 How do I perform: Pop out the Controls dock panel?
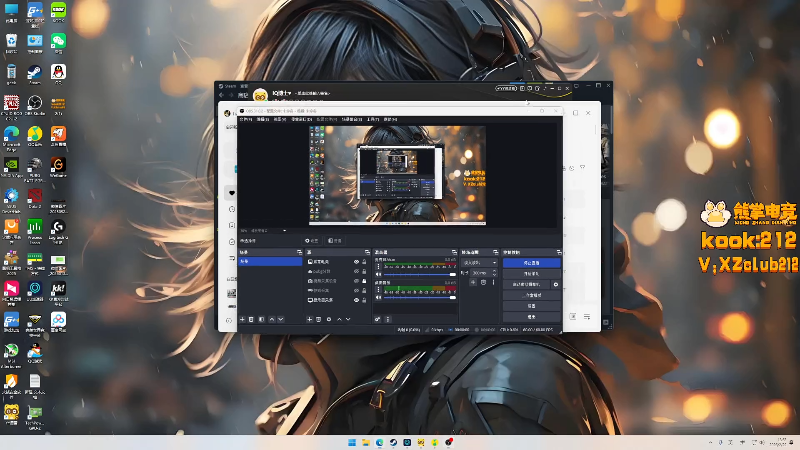559,253
